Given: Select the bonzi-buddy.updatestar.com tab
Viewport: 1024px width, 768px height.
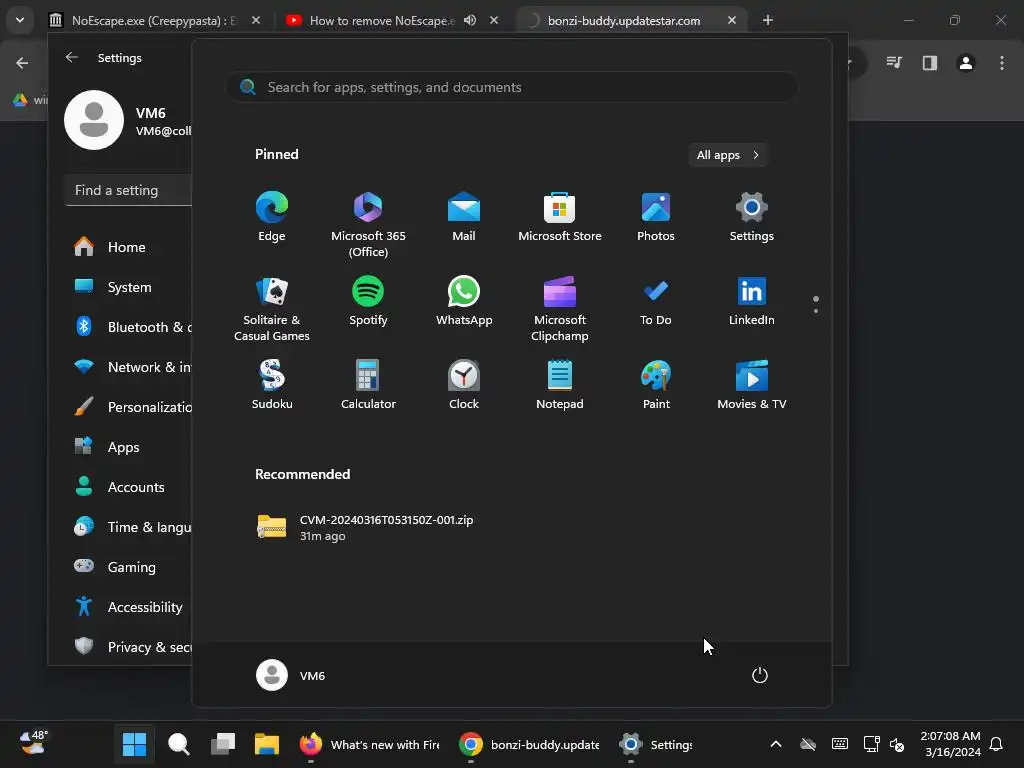Looking at the screenshot, I should [x=624, y=20].
